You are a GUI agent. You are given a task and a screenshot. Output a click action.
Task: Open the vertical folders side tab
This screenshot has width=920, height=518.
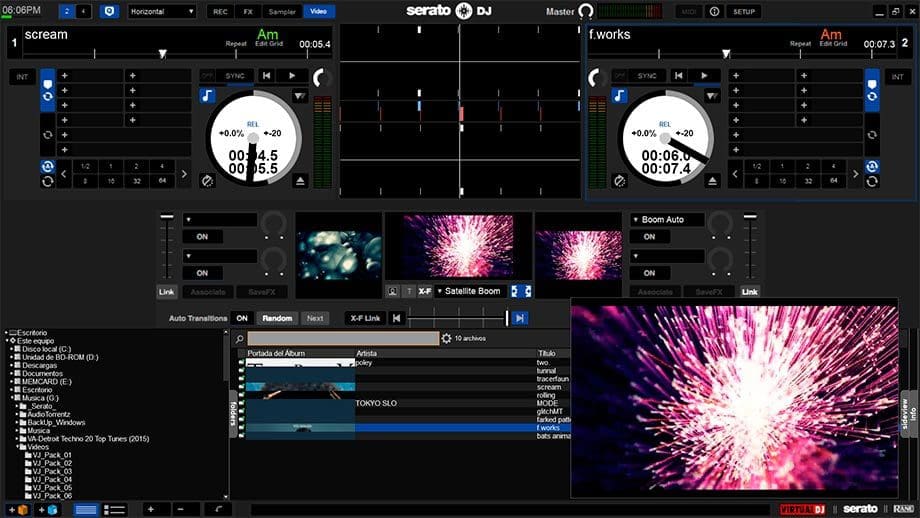233,414
